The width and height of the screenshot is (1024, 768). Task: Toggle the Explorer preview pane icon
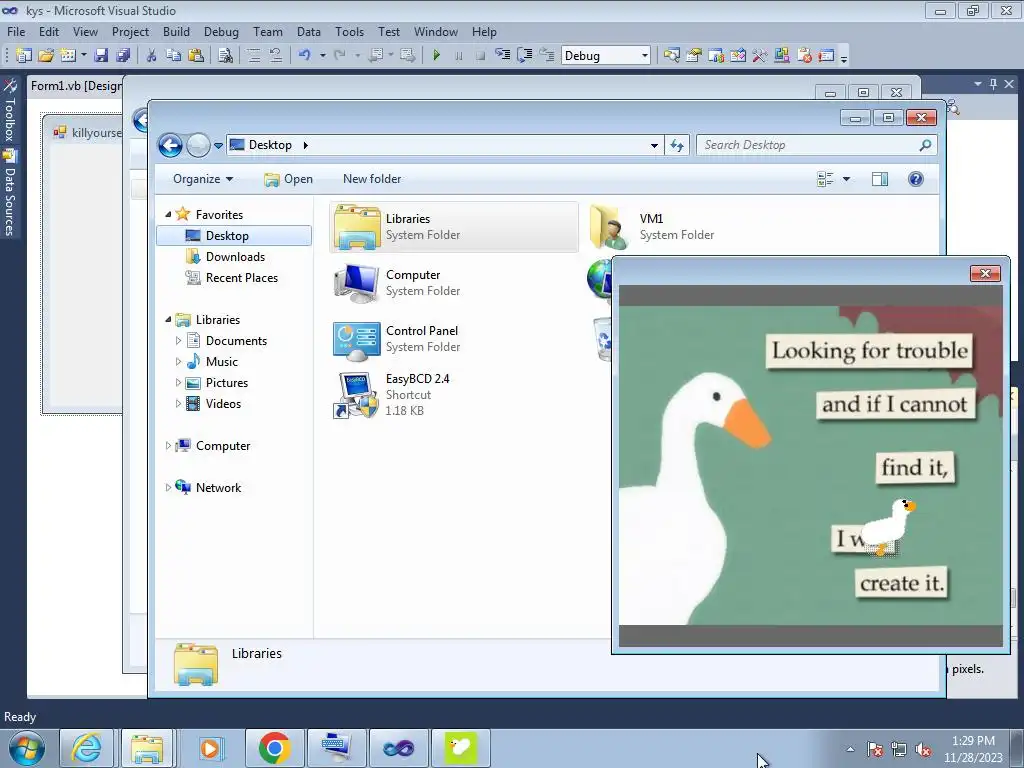pos(880,179)
